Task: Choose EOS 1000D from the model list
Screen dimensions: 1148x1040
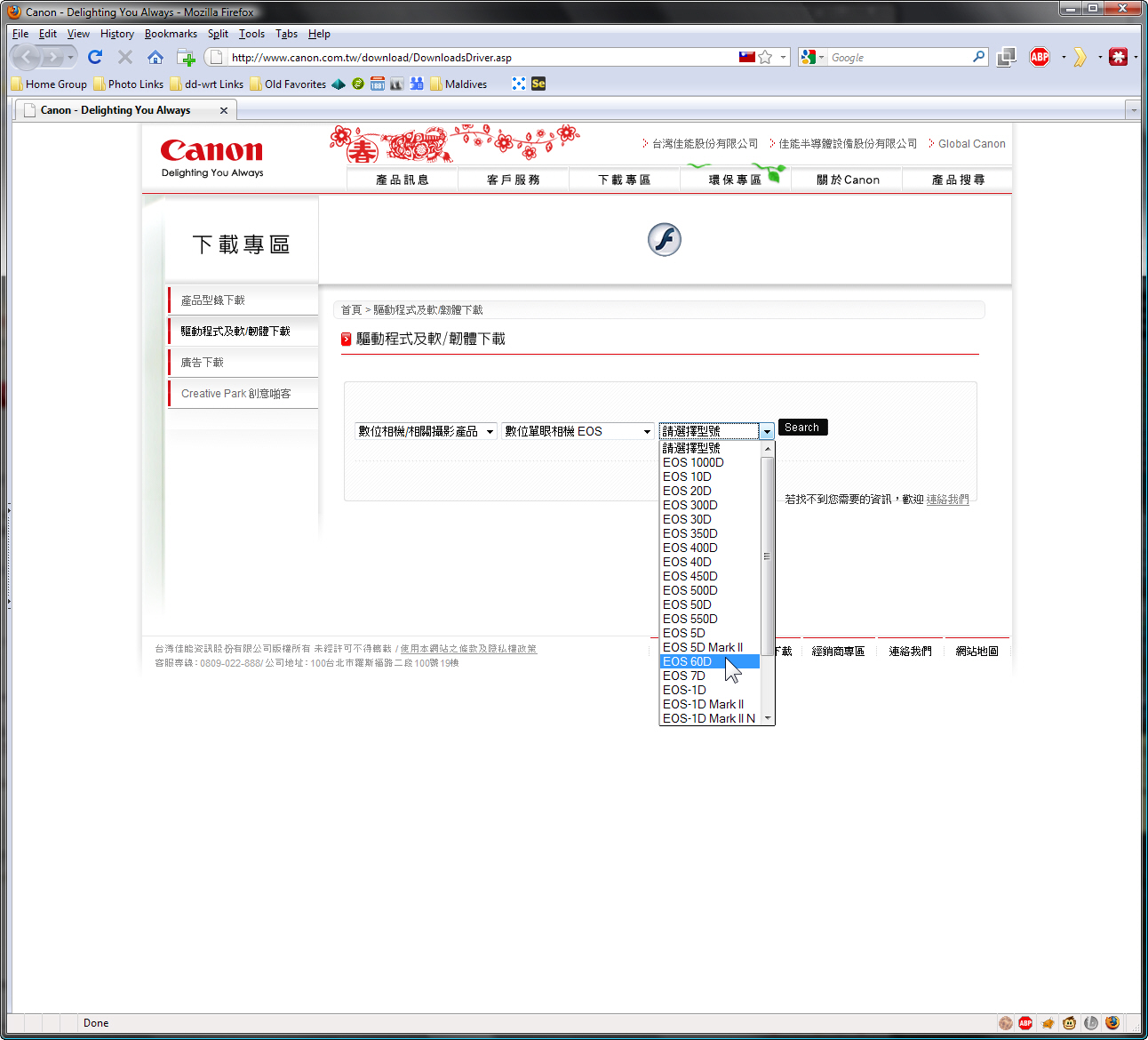Action: 709,462
